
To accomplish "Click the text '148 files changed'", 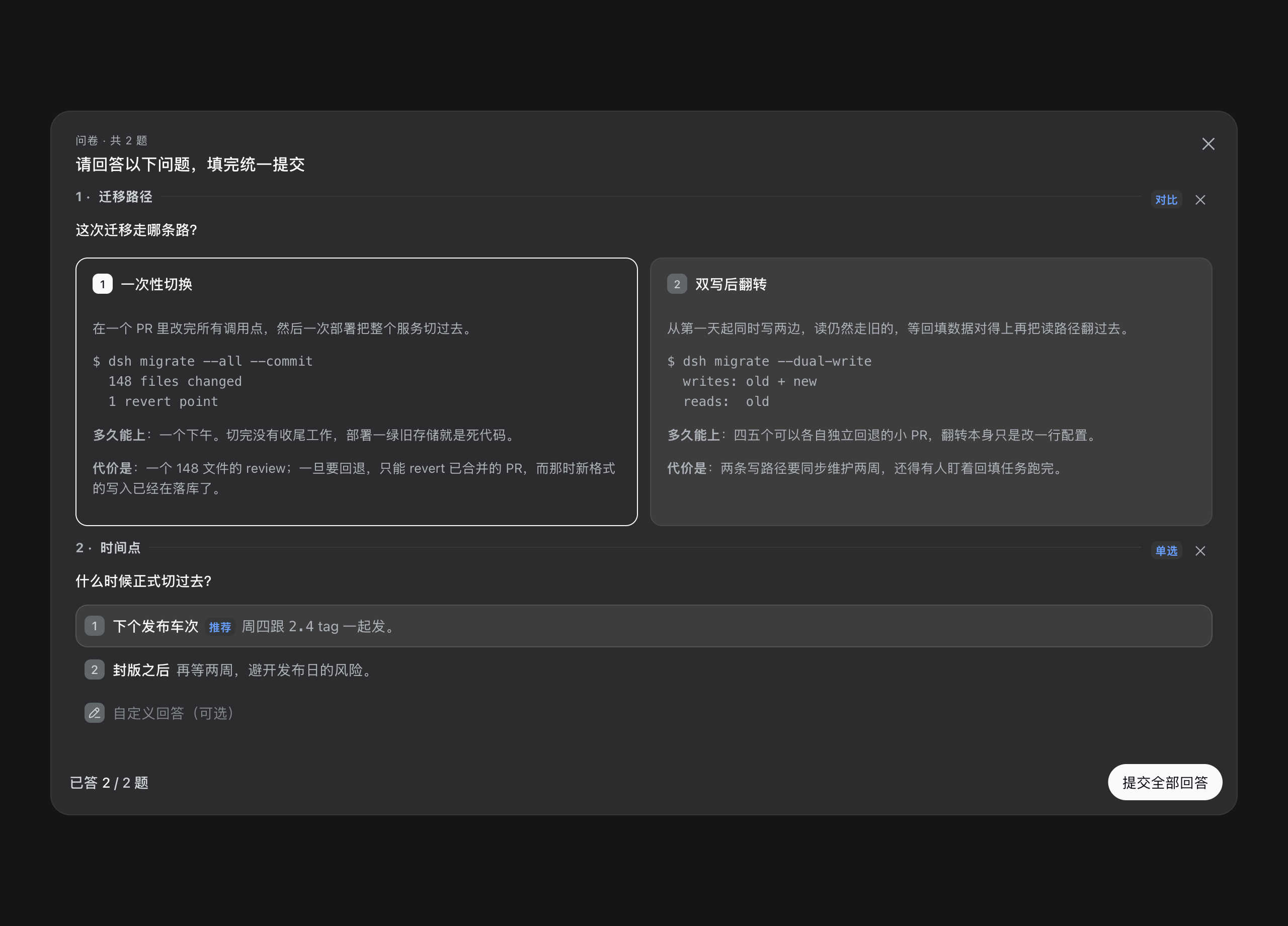I will coord(175,382).
